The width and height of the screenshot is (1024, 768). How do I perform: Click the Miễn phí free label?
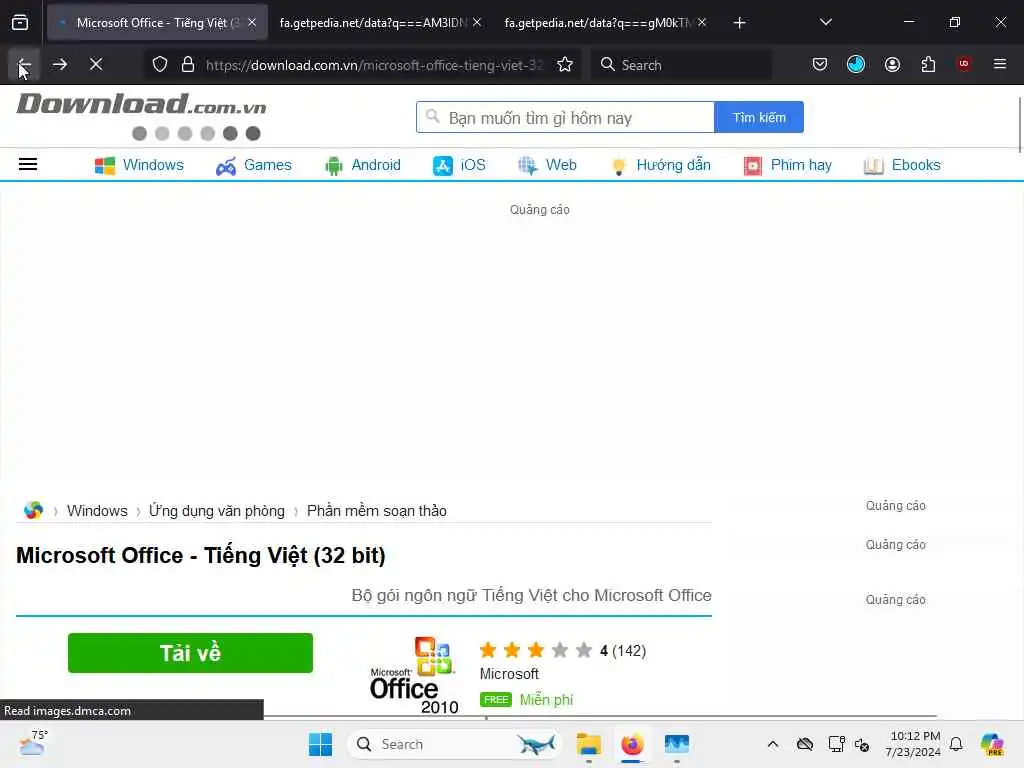pyautogui.click(x=546, y=700)
